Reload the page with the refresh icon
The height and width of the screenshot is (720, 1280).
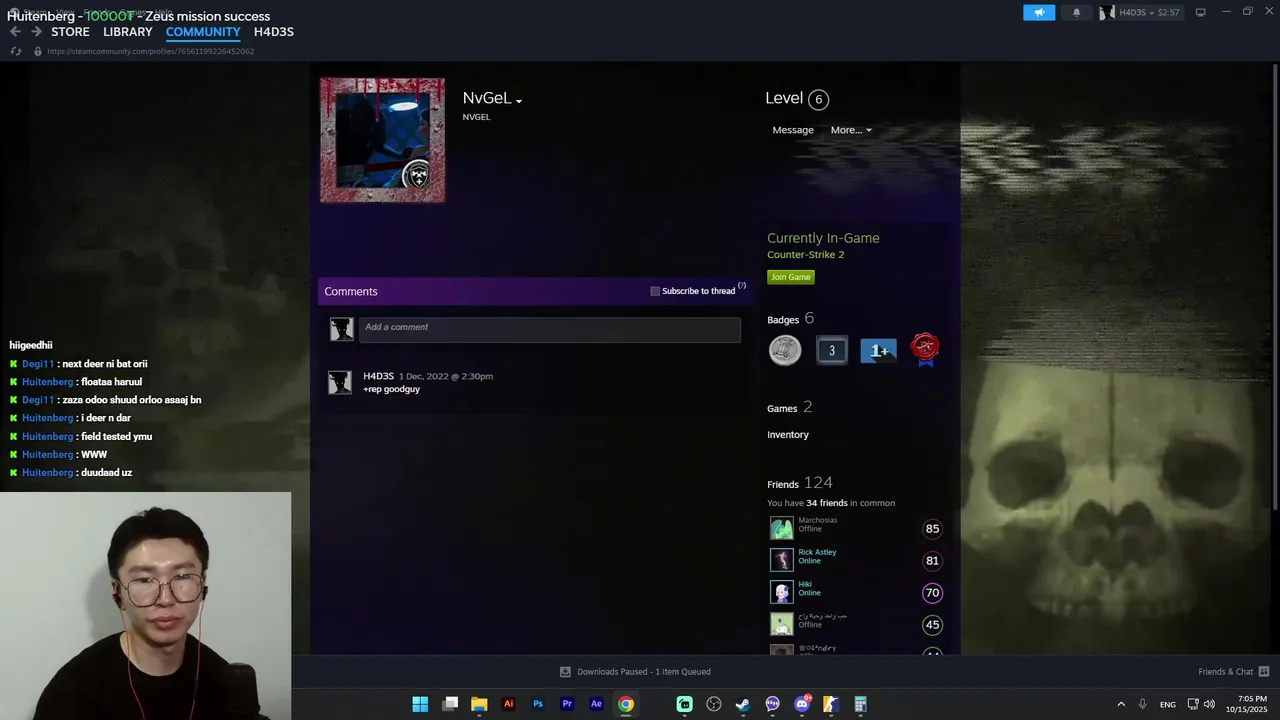[16, 51]
